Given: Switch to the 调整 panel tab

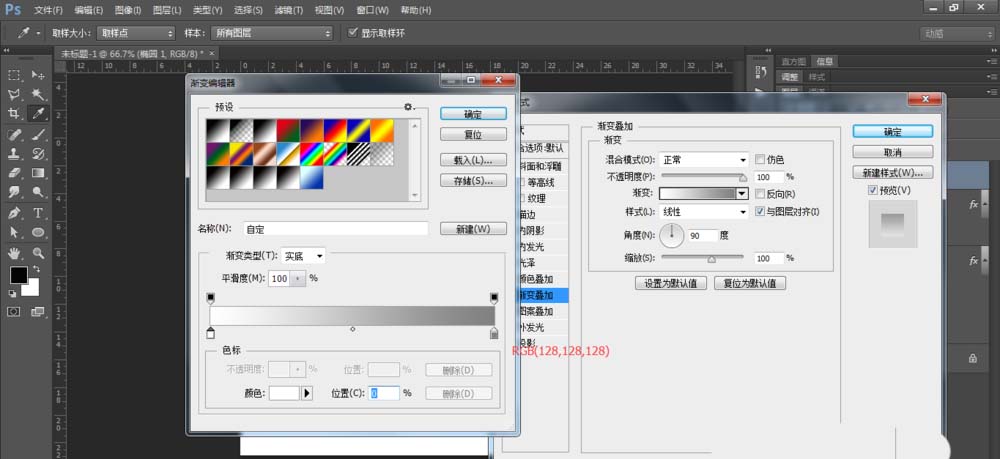Looking at the screenshot, I should pos(790,76).
